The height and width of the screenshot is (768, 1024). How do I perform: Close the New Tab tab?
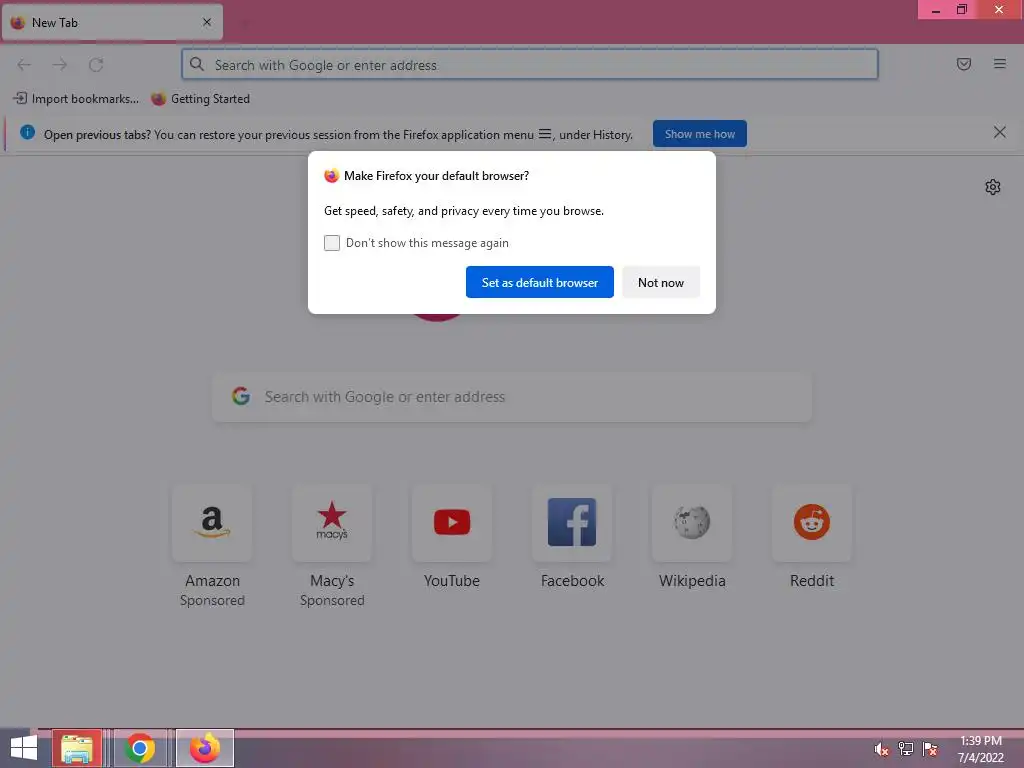[207, 22]
